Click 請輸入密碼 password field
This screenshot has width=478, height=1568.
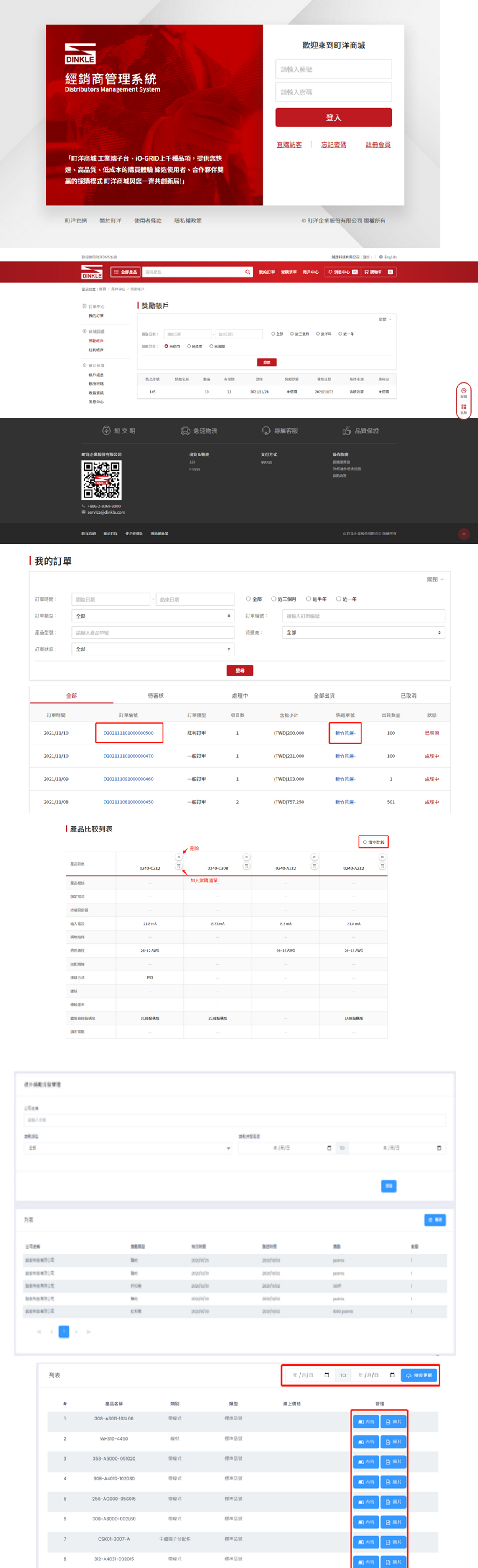click(333, 92)
